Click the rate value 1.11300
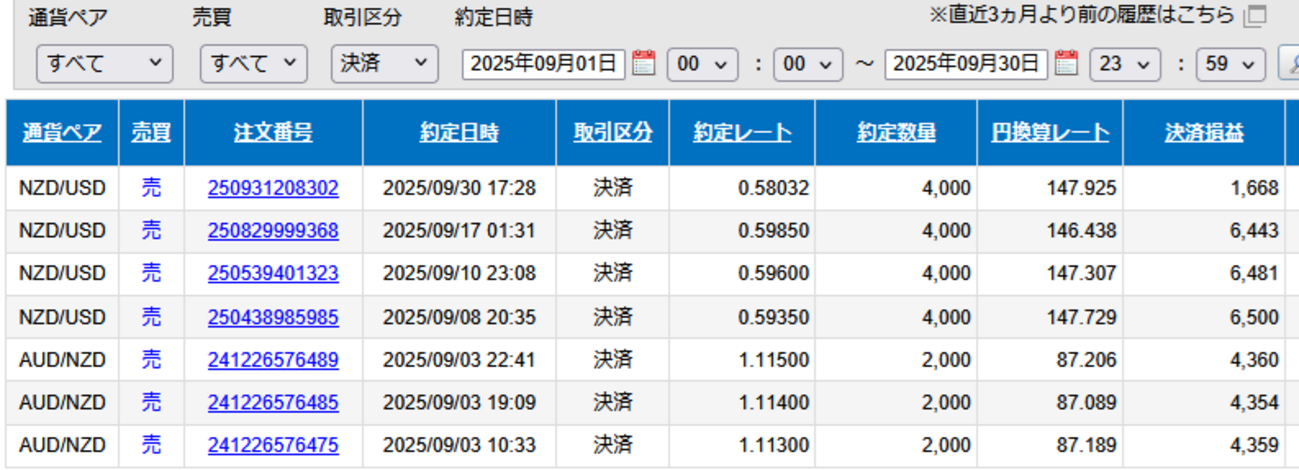Screen dimensions: 1299x470 tap(774, 445)
